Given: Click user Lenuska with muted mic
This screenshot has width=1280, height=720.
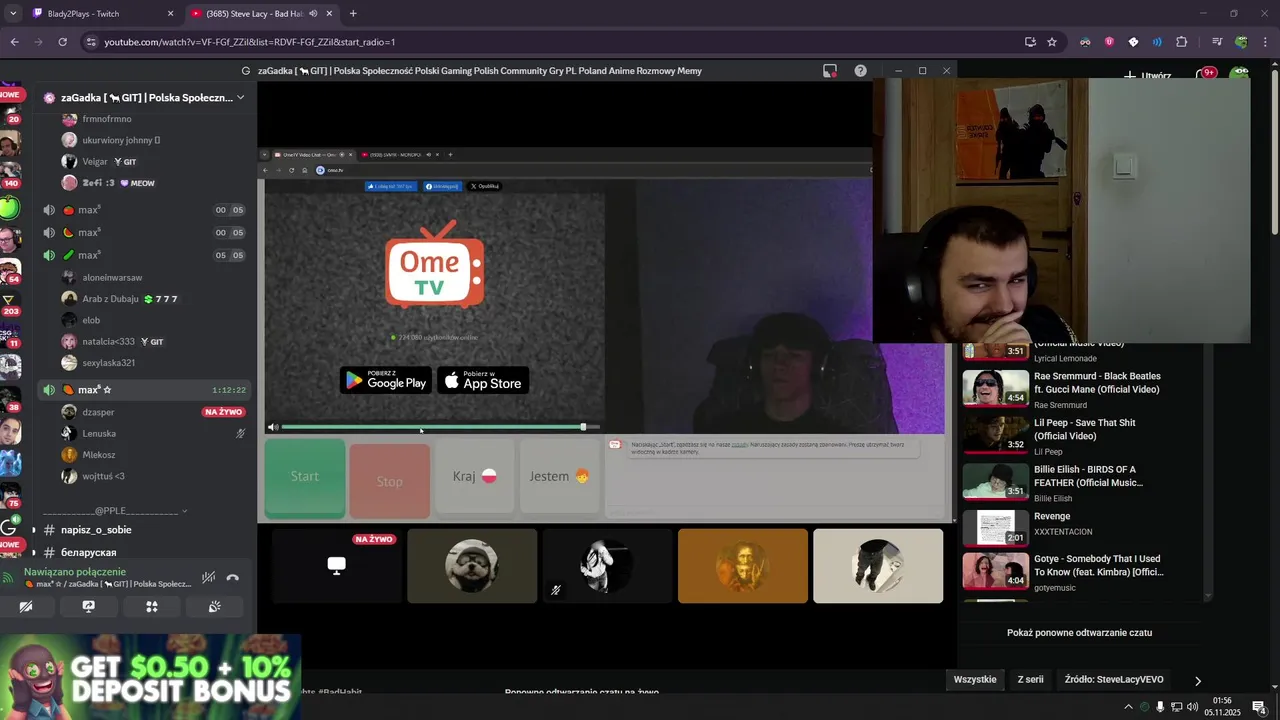Looking at the screenshot, I should [x=99, y=434].
